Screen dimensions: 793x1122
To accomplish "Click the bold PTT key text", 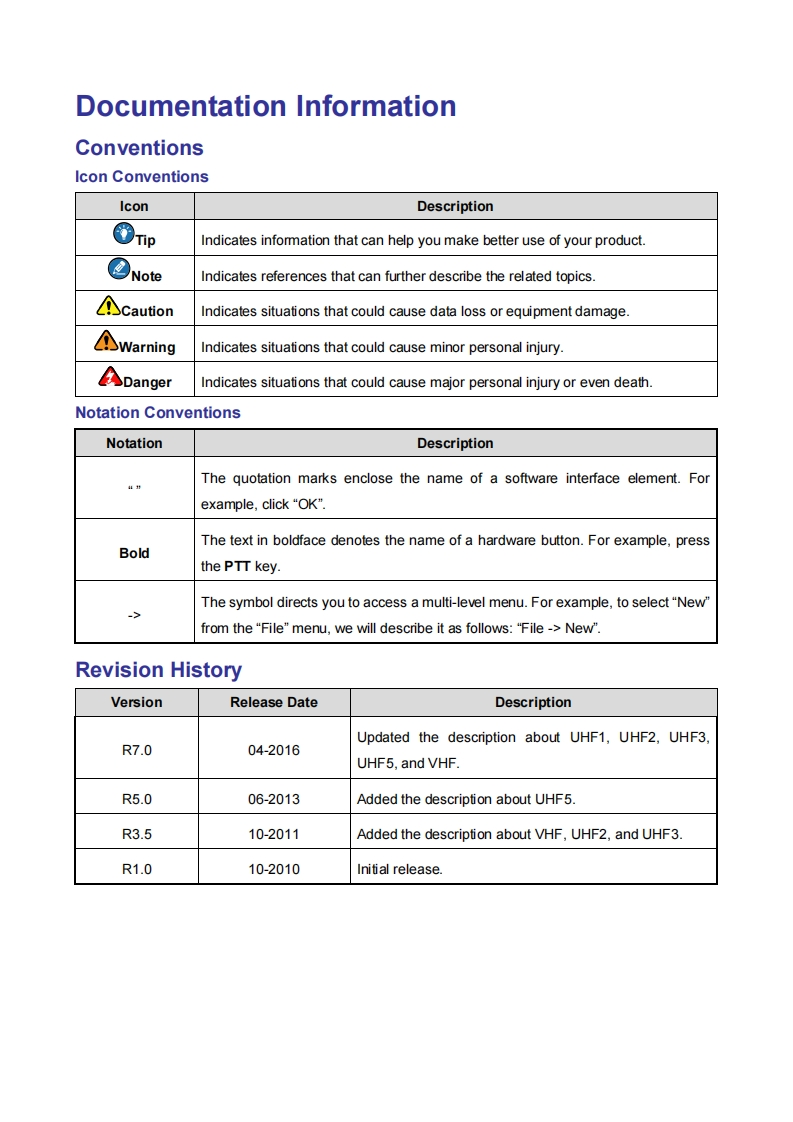I will tap(237, 566).
